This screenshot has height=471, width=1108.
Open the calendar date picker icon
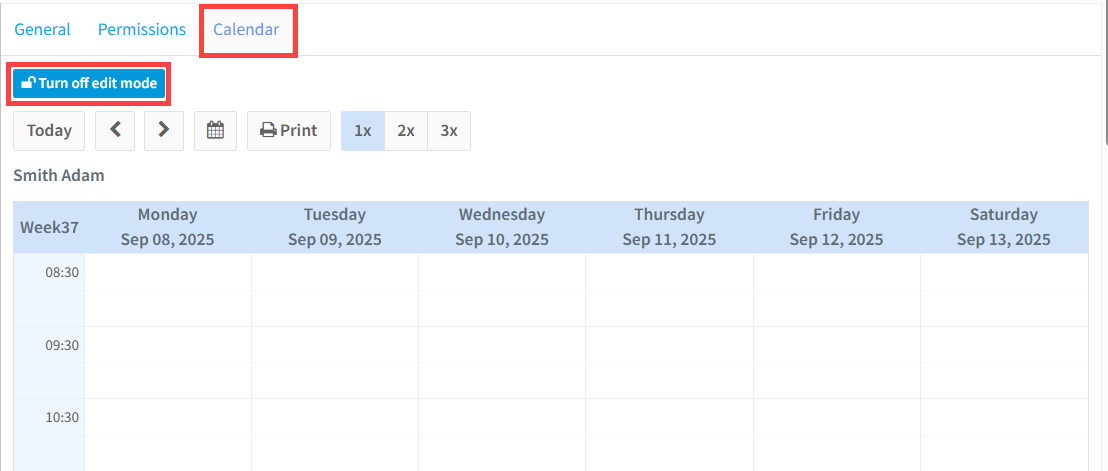tap(214, 130)
